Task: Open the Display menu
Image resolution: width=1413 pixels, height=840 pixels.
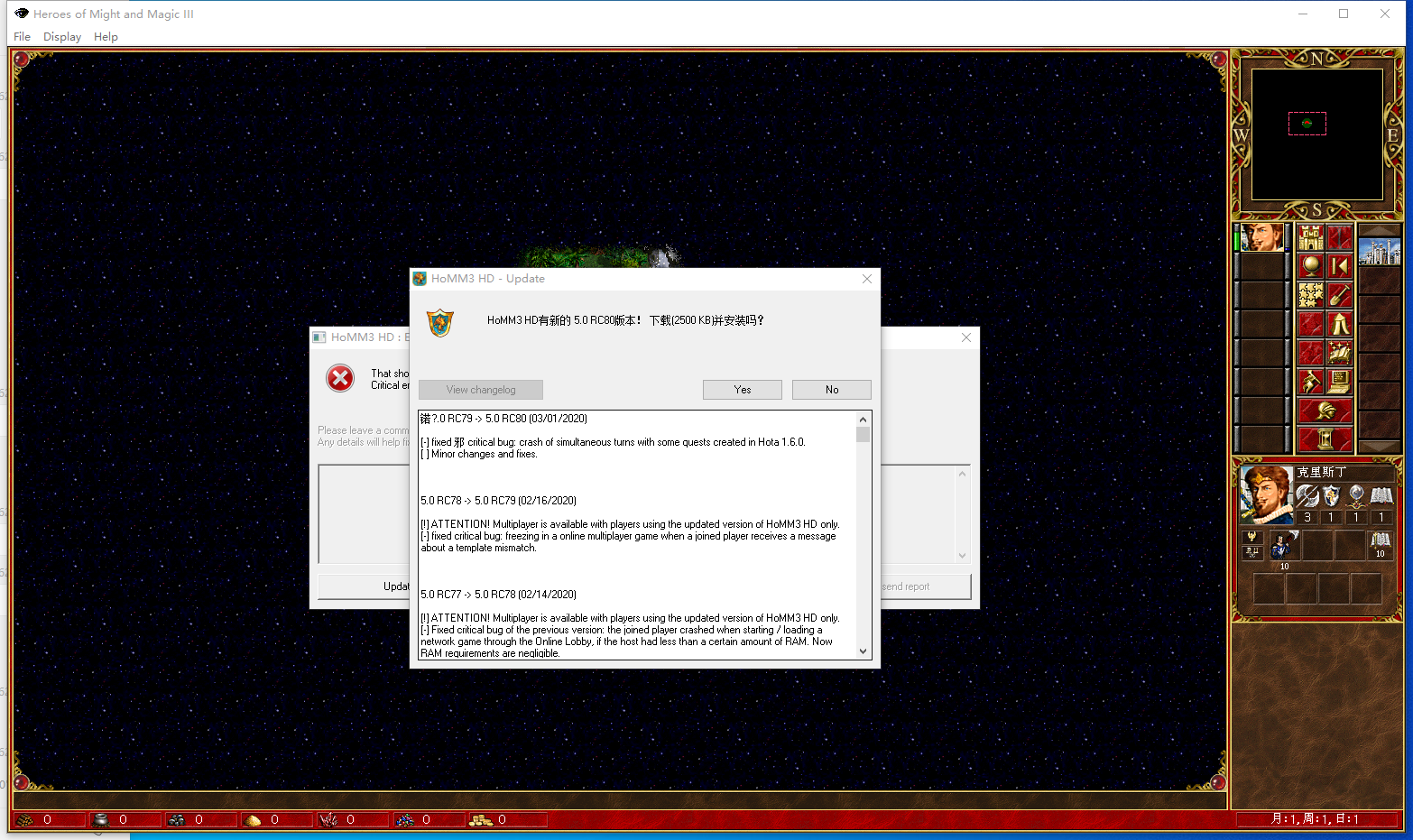Action: click(x=62, y=37)
